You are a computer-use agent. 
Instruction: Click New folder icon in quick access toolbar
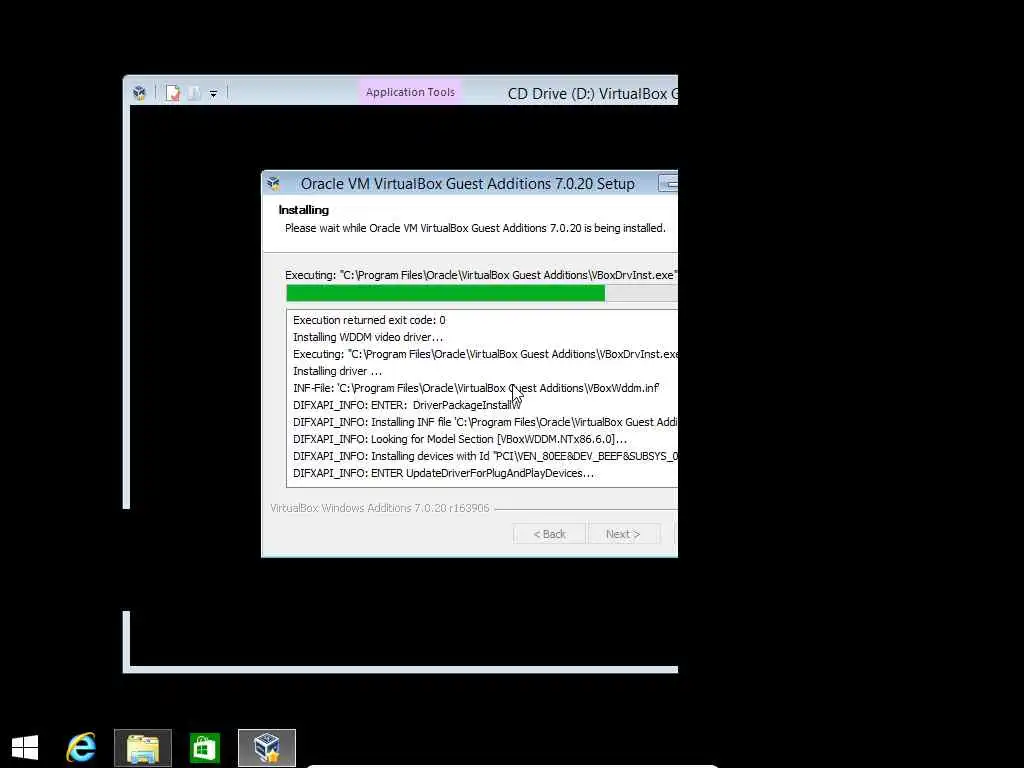194,93
